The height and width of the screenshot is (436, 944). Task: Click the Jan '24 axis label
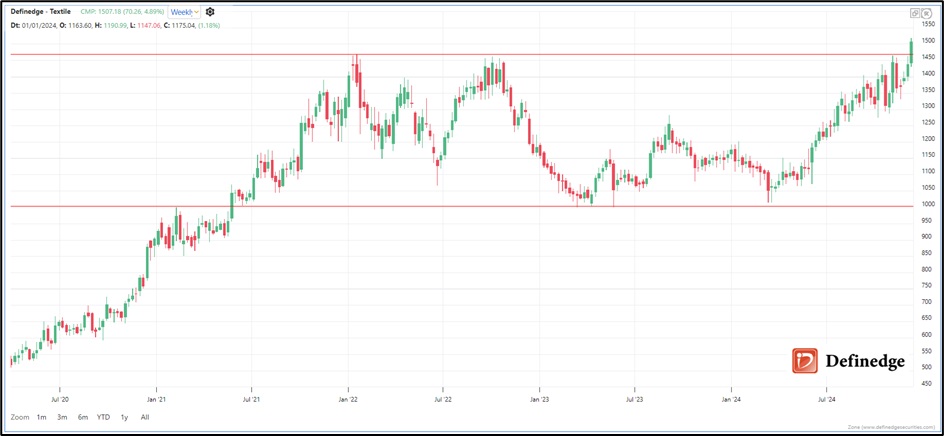731,399
